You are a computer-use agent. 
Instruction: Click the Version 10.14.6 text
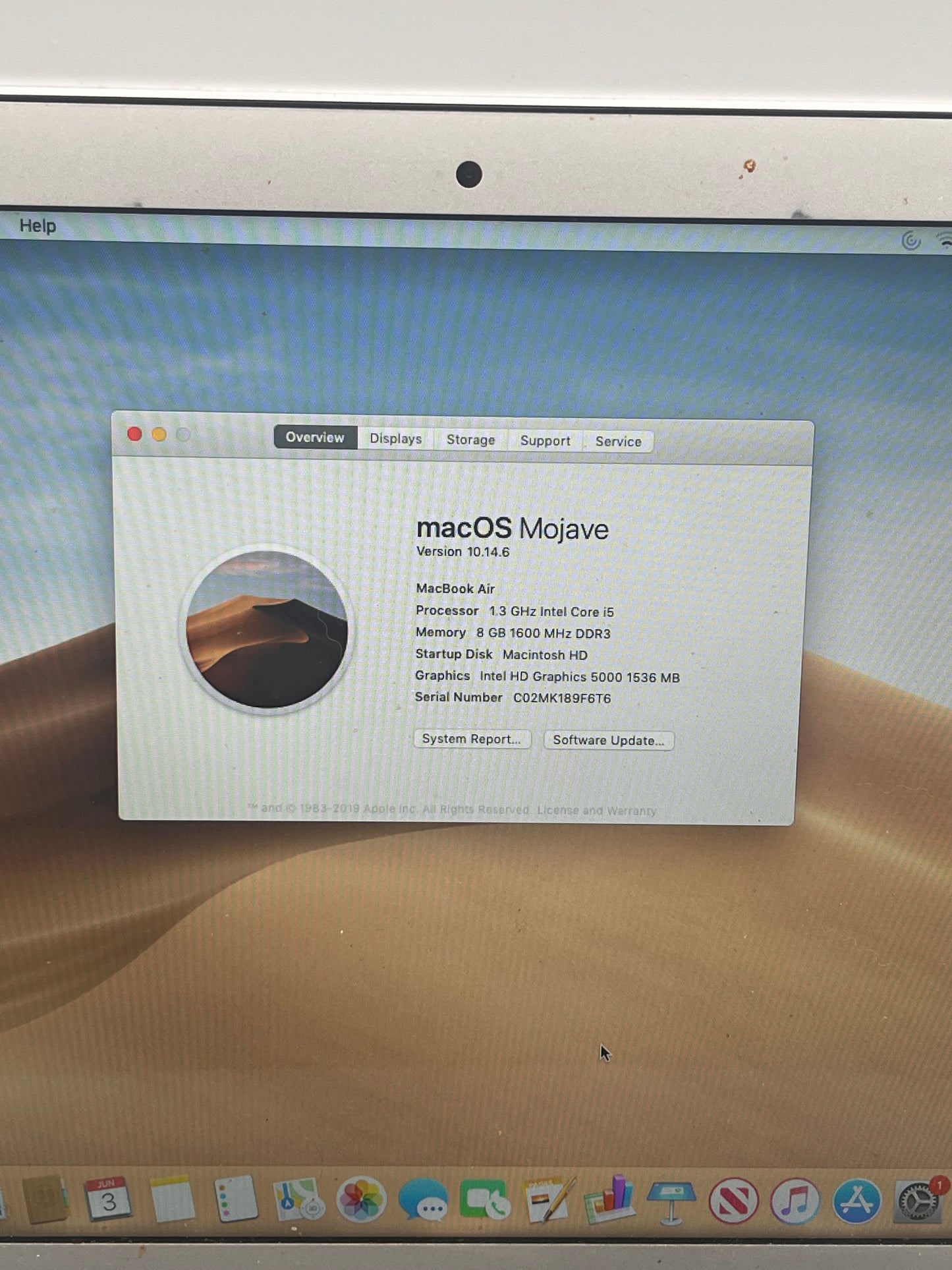tap(462, 552)
